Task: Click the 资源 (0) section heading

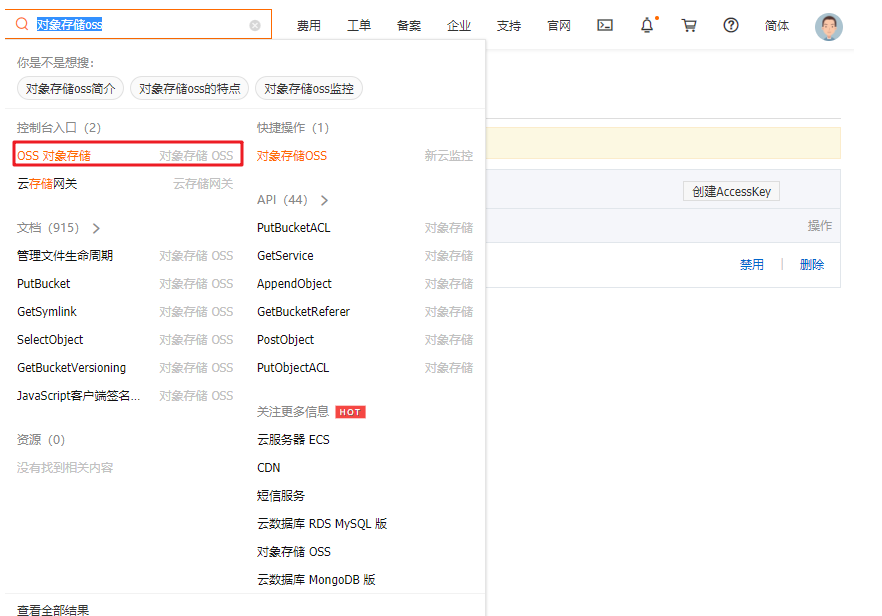Action: tap(40, 440)
